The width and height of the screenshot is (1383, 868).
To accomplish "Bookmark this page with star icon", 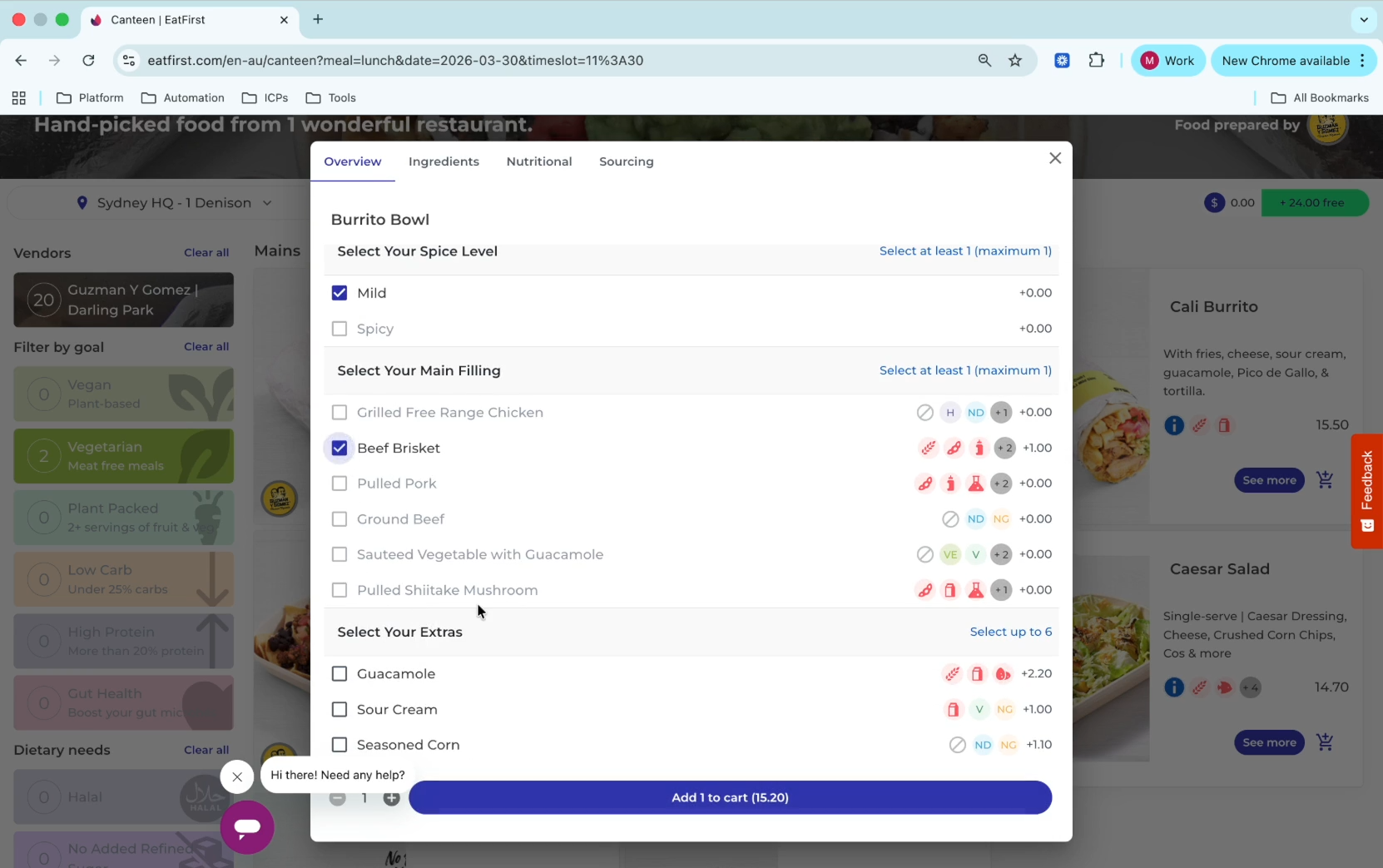I will coord(1015,60).
